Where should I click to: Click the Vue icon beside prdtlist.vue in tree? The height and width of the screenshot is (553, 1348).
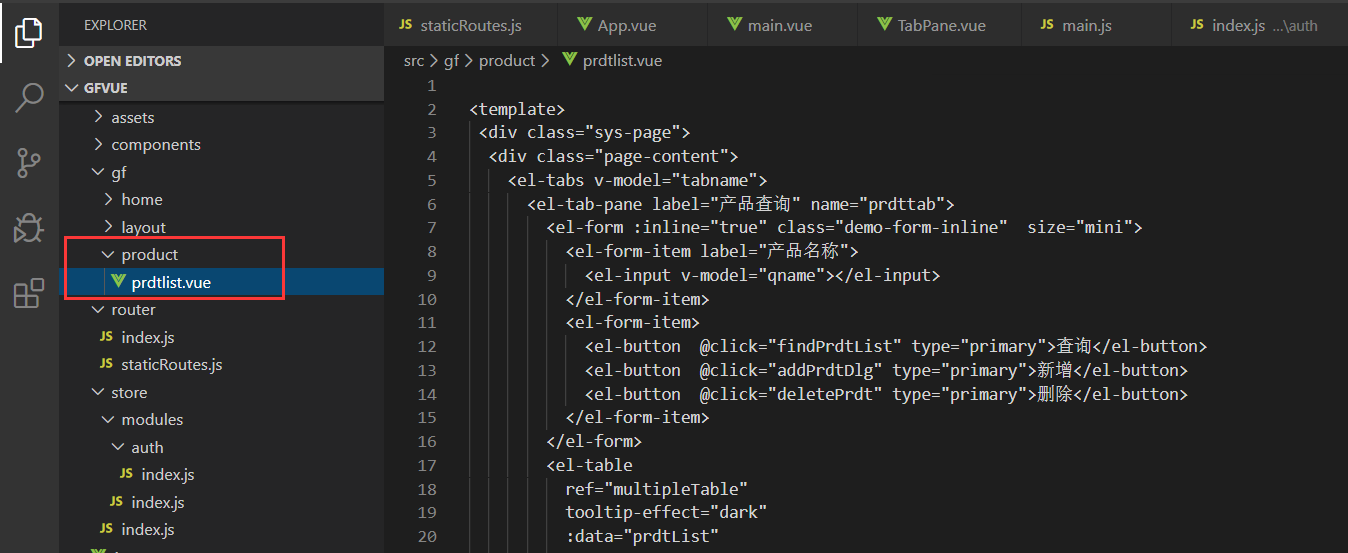click(118, 282)
